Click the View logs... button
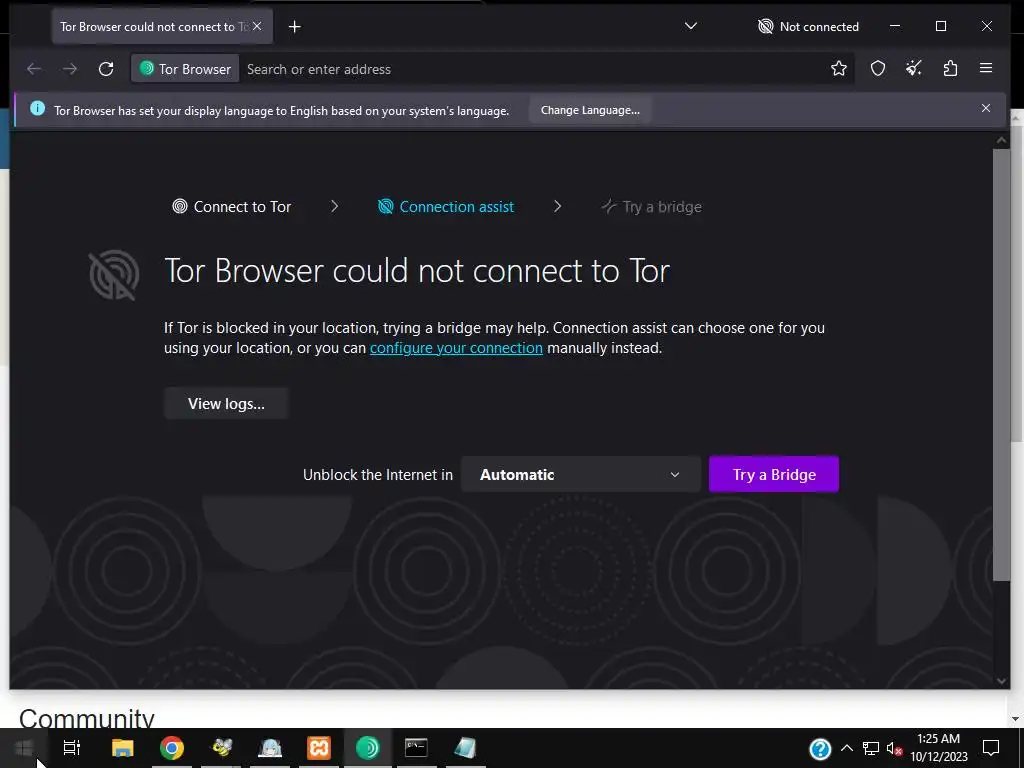Viewport: 1024px width, 768px height. (x=226, y=404)
